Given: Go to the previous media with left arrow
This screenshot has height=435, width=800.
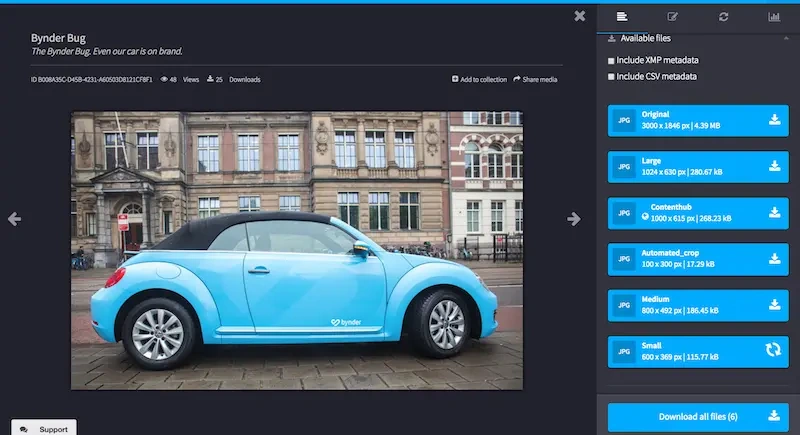Looking at the screenshot, I should point(14,219).
